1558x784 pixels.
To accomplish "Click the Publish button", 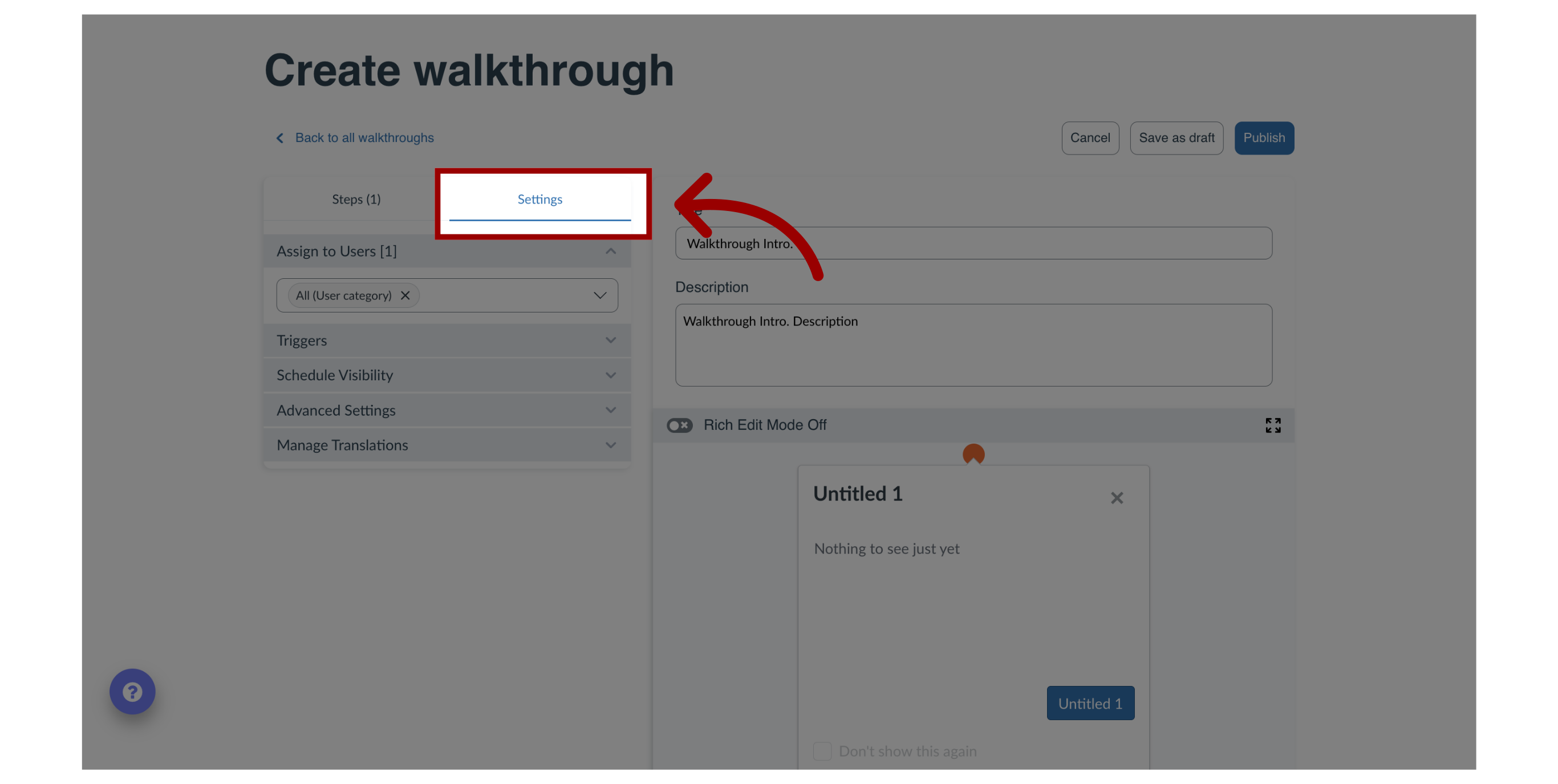I will [x=1264, y=138].
